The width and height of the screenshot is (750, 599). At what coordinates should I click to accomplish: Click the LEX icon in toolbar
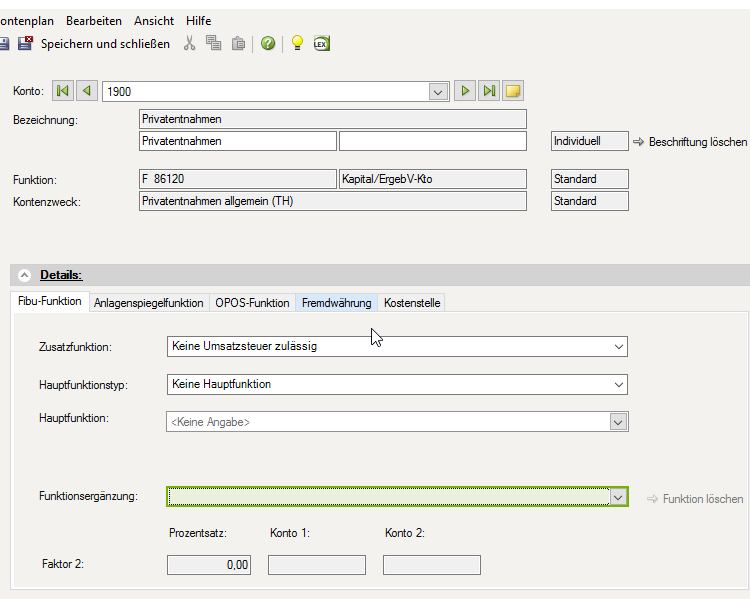click(x=321, y=44)
